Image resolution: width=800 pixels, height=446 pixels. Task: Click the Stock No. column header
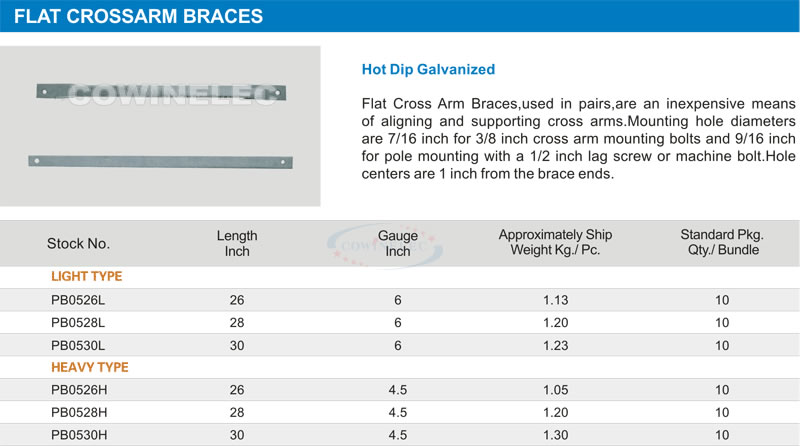[x=78, y=244]
